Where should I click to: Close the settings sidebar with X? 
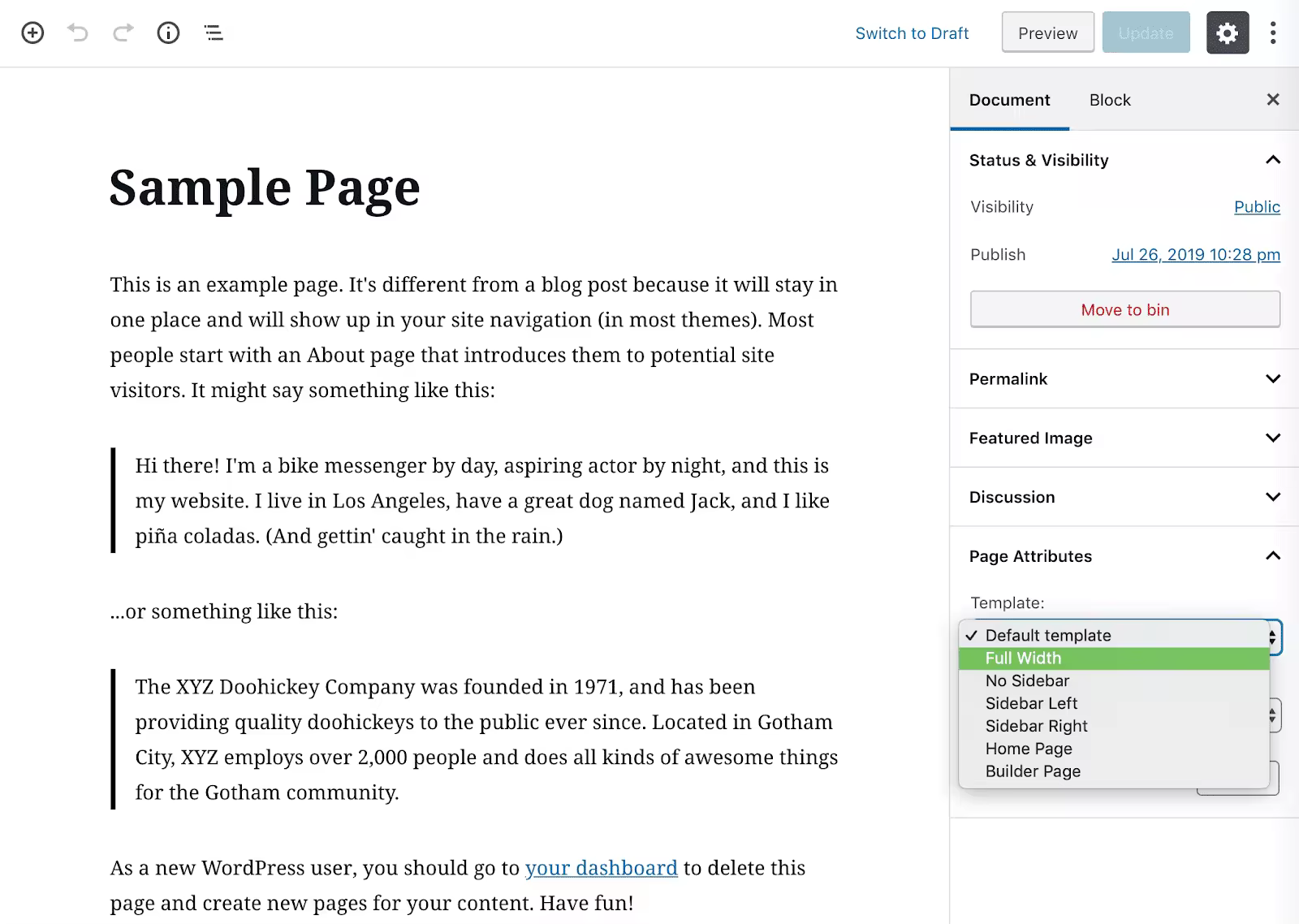[1273, 100]
